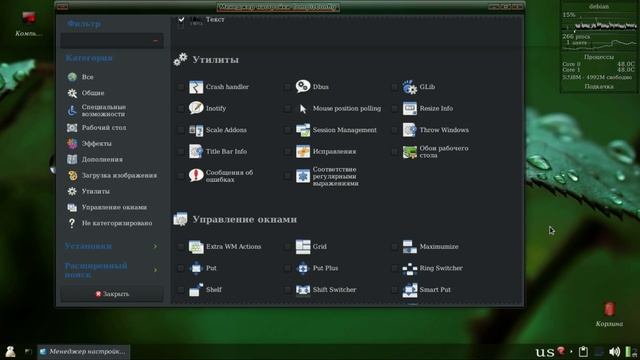The width and height of the screenshot is (640, 360).
Task: Open the Resize Info plugin icon
Action: tap(410, 108)
